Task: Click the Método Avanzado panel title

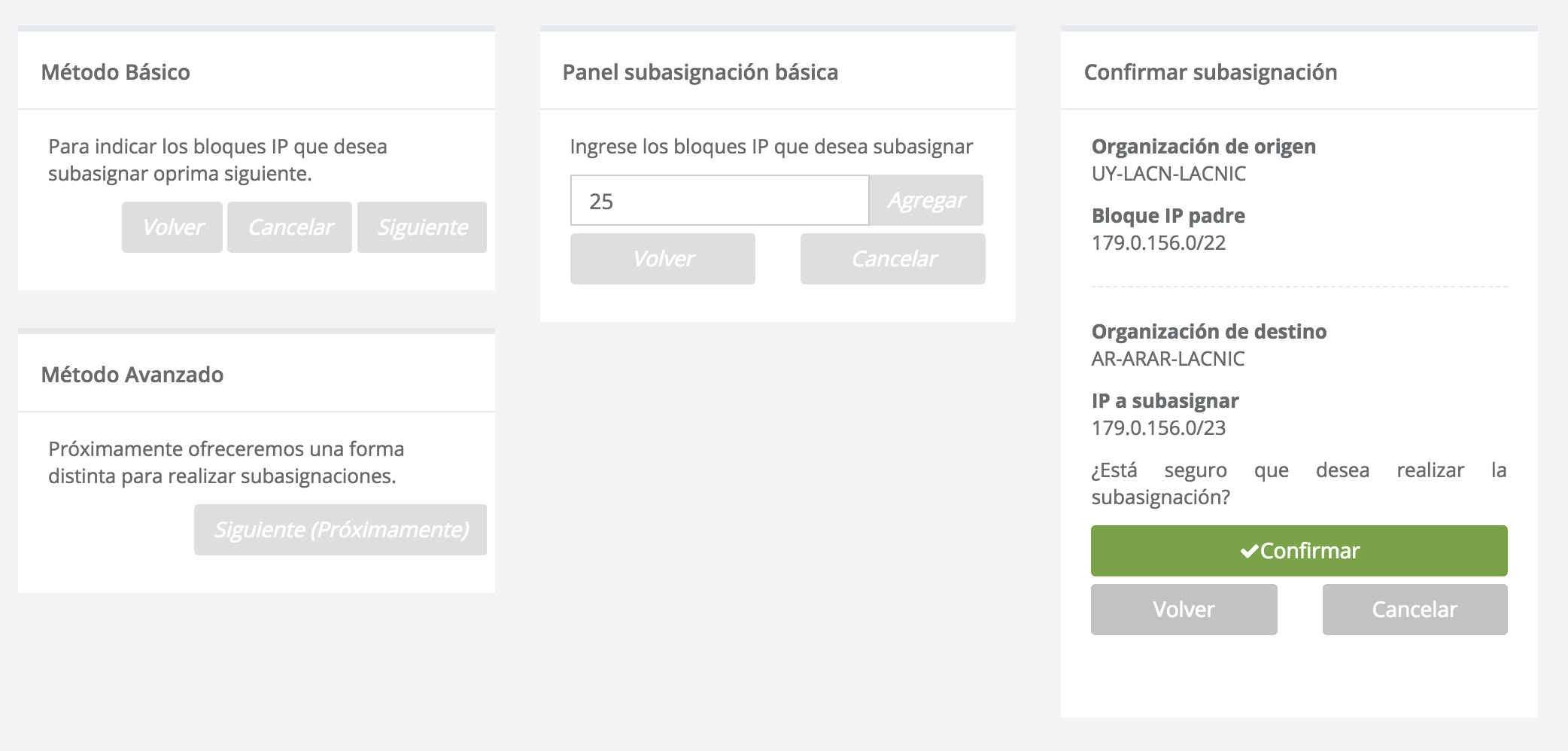Action: 132,374
